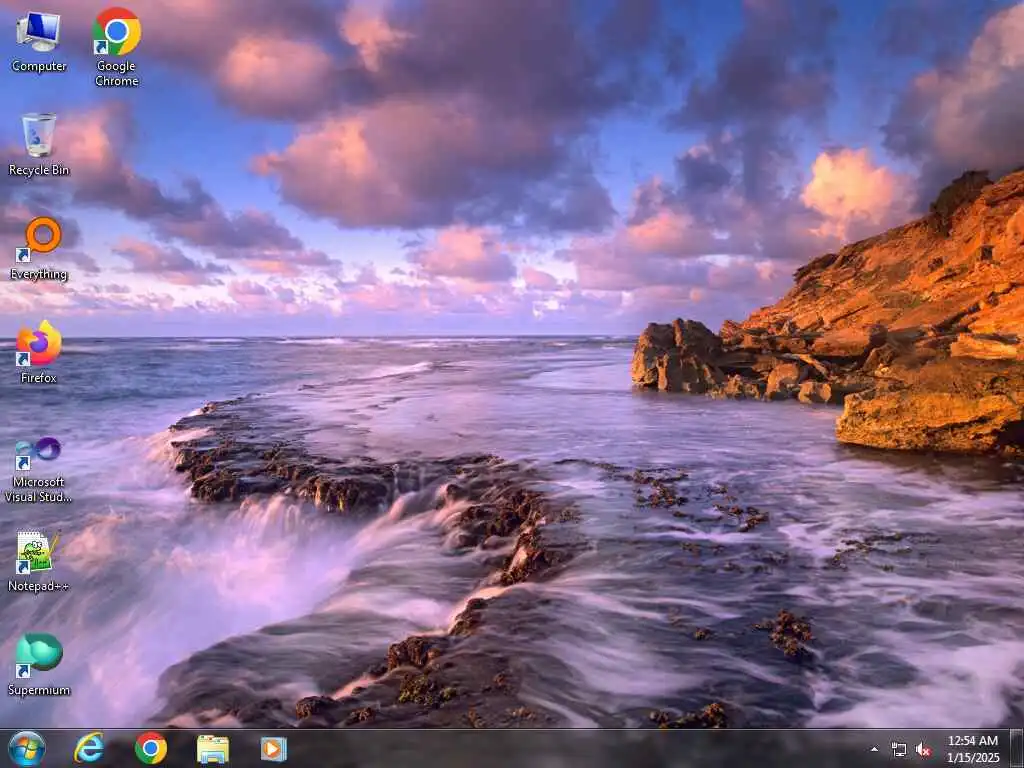
Task: Open the muted volume speaker icon
Action: [923, 750]
